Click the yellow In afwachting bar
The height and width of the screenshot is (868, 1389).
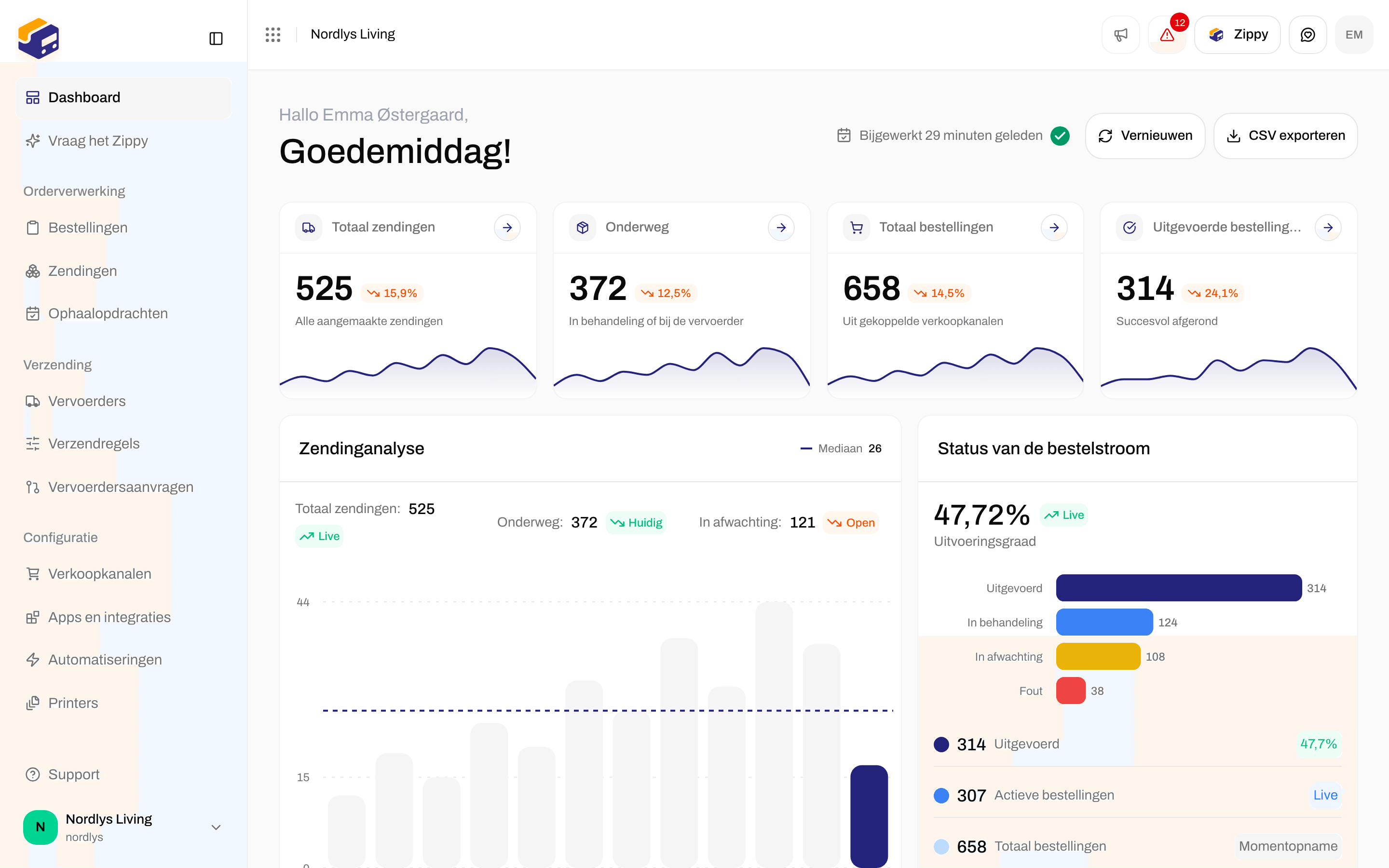click(x=1098, y=656)
